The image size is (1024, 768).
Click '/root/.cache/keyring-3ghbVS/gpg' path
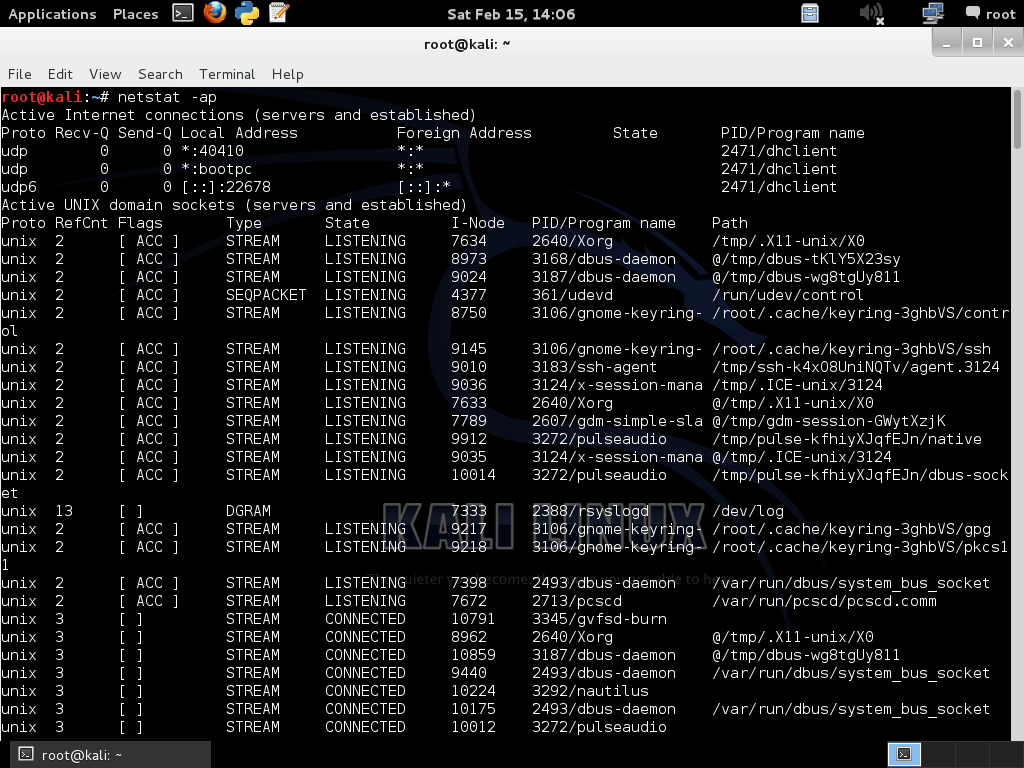click(851, 529)
